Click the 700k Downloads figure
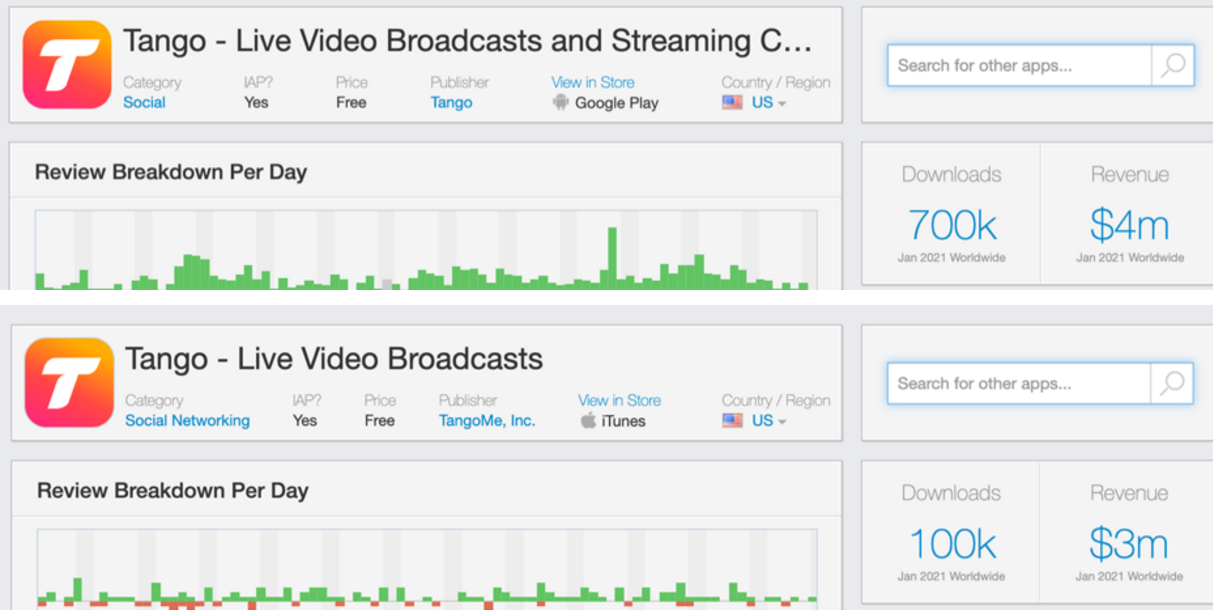 point(952,225)
